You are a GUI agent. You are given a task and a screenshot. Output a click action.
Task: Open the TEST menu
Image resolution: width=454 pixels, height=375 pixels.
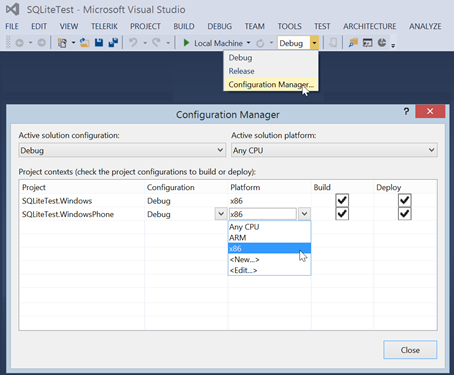point(322,26)
